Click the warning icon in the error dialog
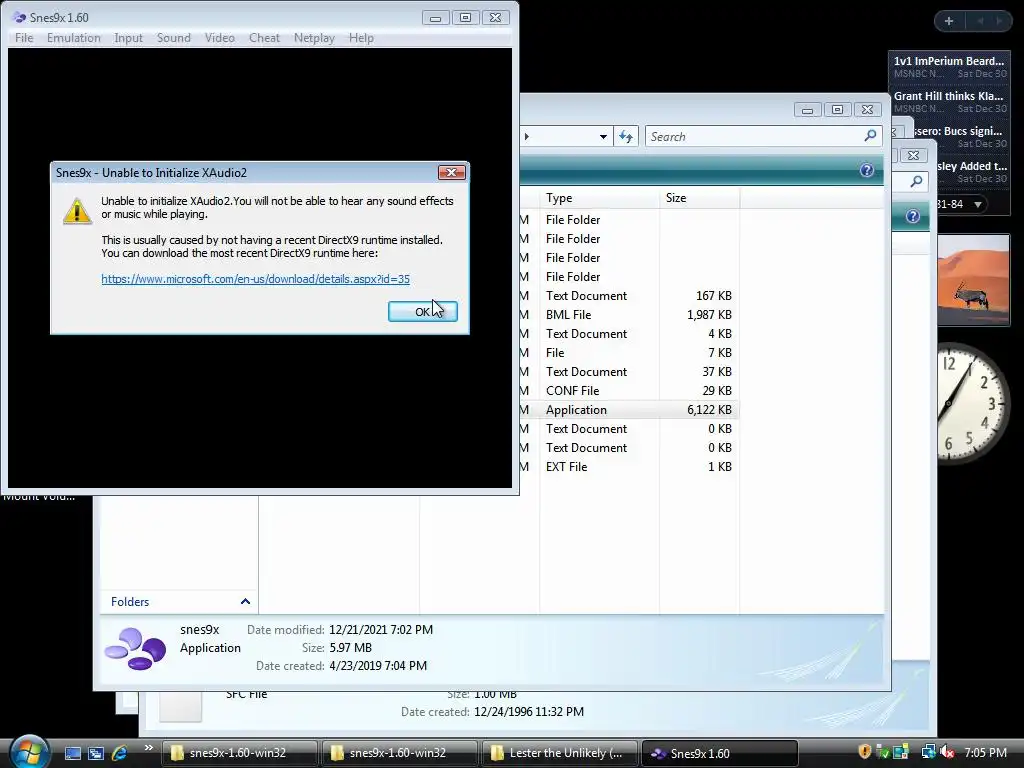The height and width of the screenshot is (768, 1024). (77, 211)
